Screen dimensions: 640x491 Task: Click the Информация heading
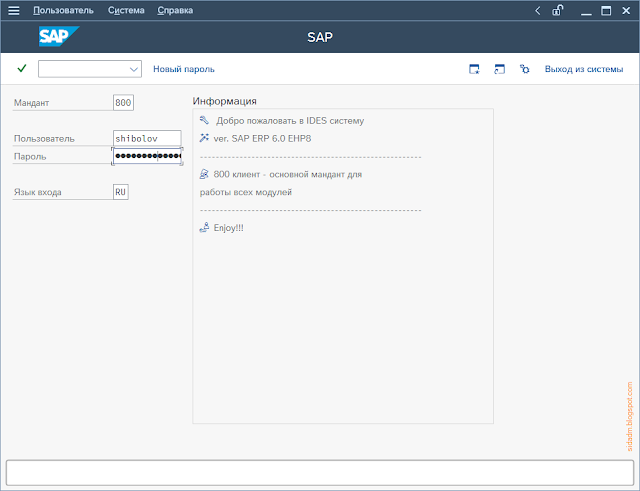point(224,101)
